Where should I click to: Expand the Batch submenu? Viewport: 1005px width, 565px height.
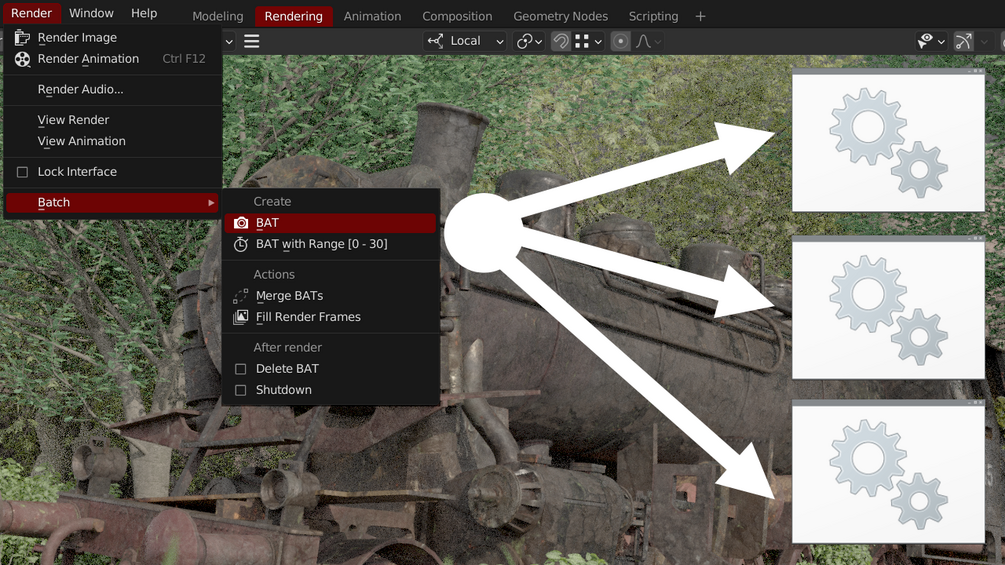(112, 202)
